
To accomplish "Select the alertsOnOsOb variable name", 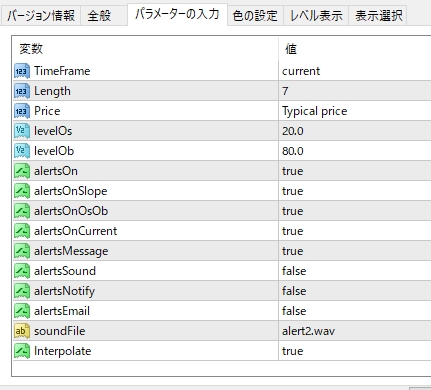I will (71, 211).
